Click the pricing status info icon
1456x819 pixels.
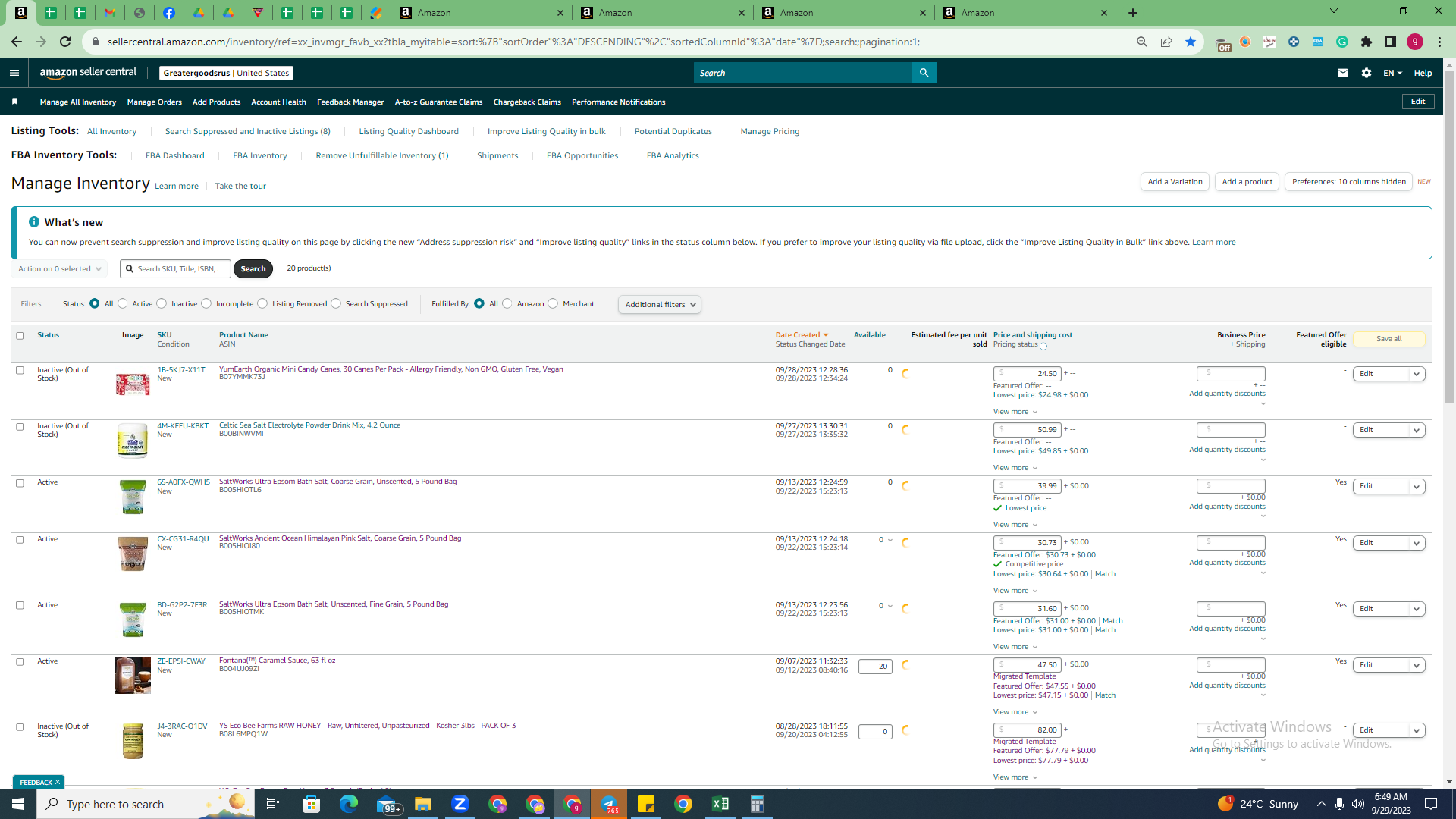coord(1043,346)
